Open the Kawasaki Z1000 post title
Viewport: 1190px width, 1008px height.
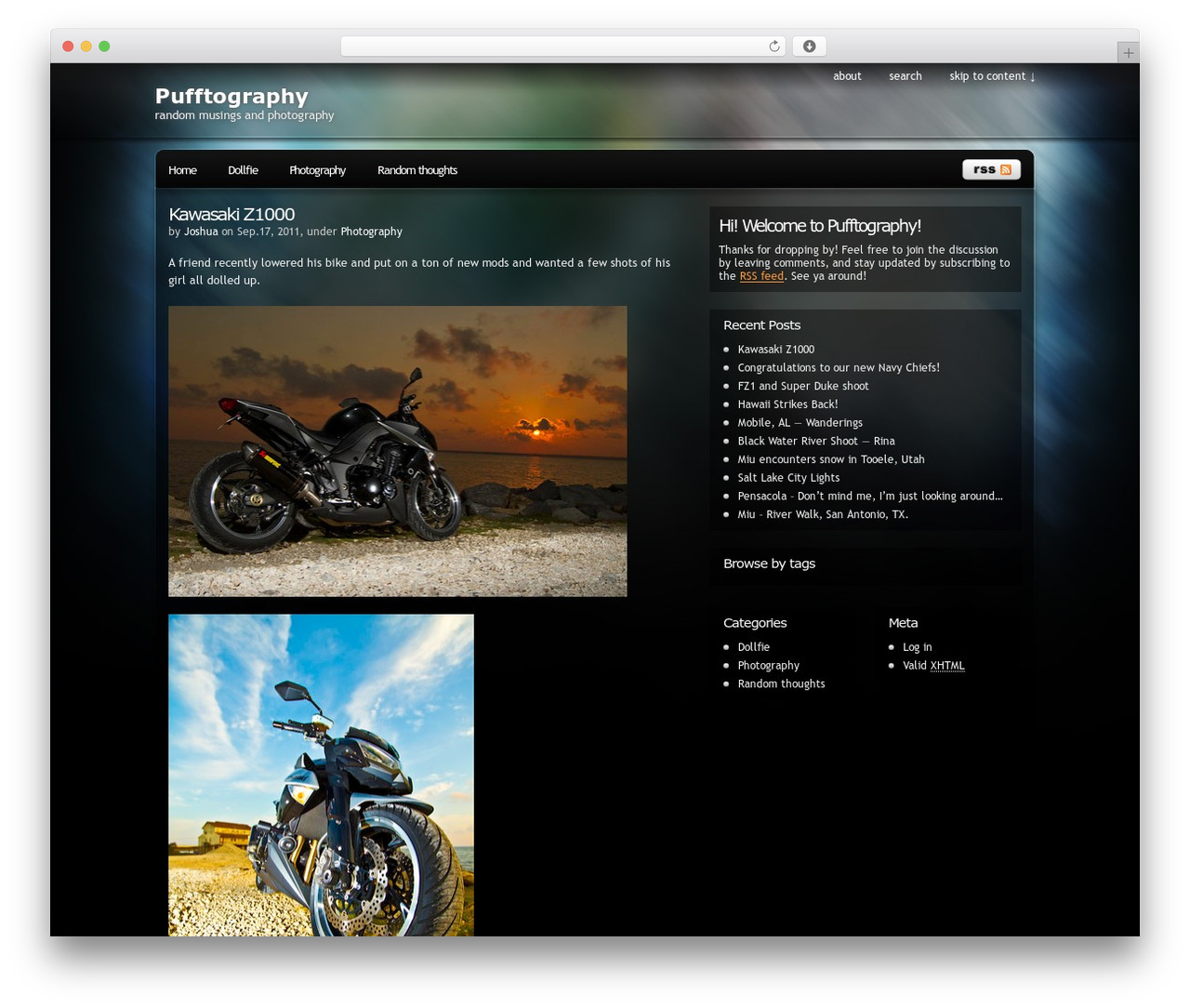click(231, 214)
